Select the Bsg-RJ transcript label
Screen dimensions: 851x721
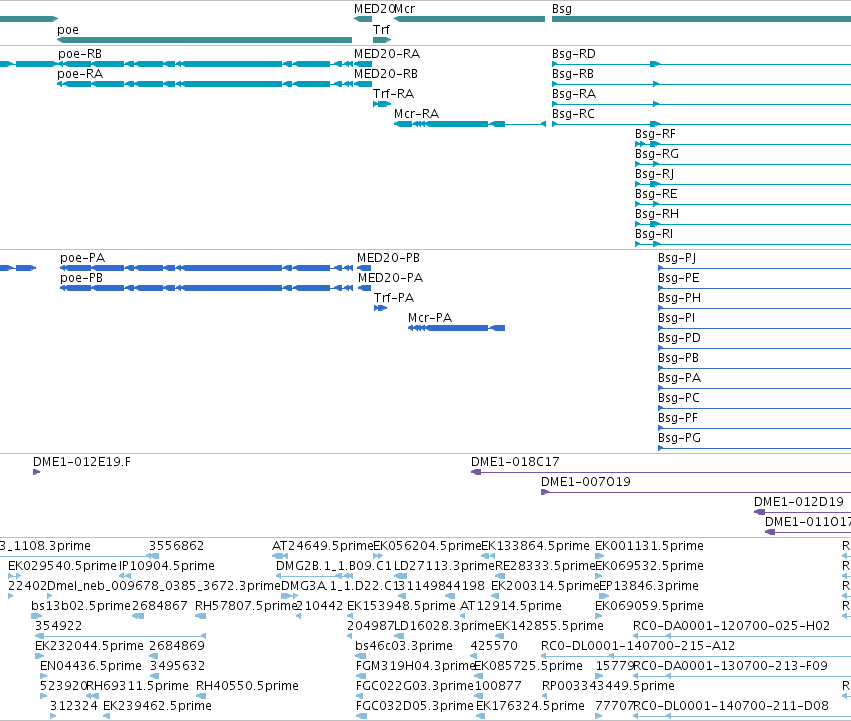pos(655,174)
